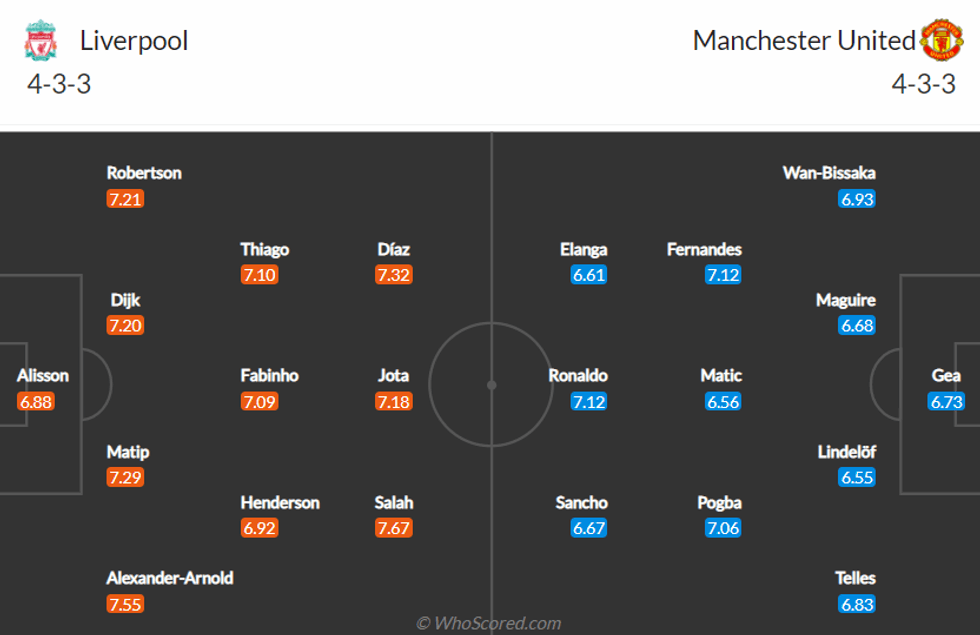Click the Manchester United club crest icon

tap(941, 41)
